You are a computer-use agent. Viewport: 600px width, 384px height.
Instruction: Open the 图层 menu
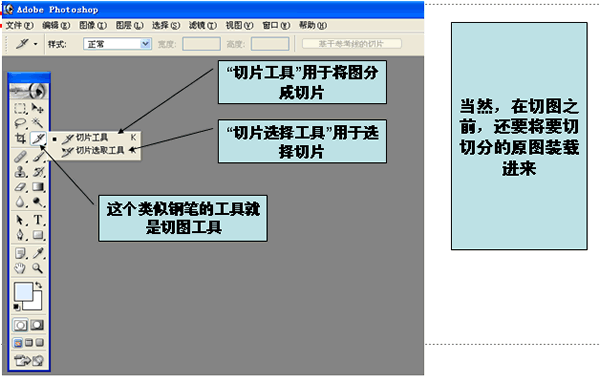click(x=129, y=26)
